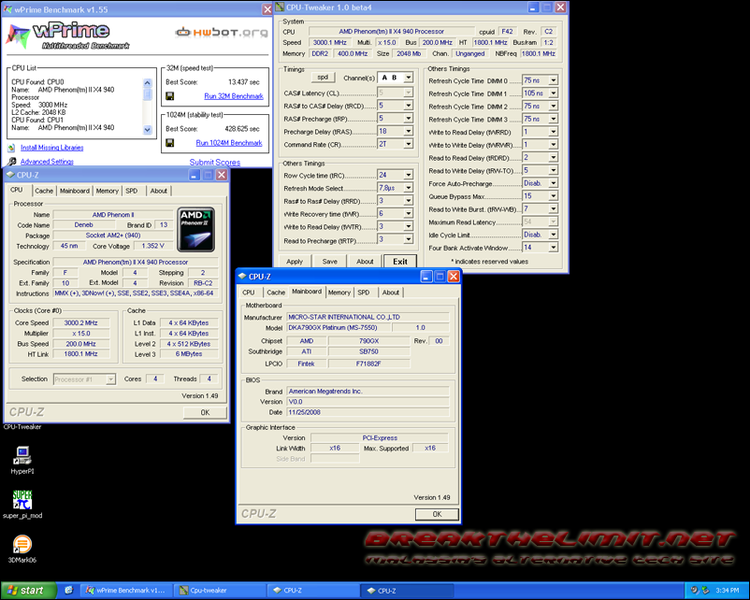750x600 pixels.
Task: Click the system tray clock 3:34 PM
Action: click(727, 590)
